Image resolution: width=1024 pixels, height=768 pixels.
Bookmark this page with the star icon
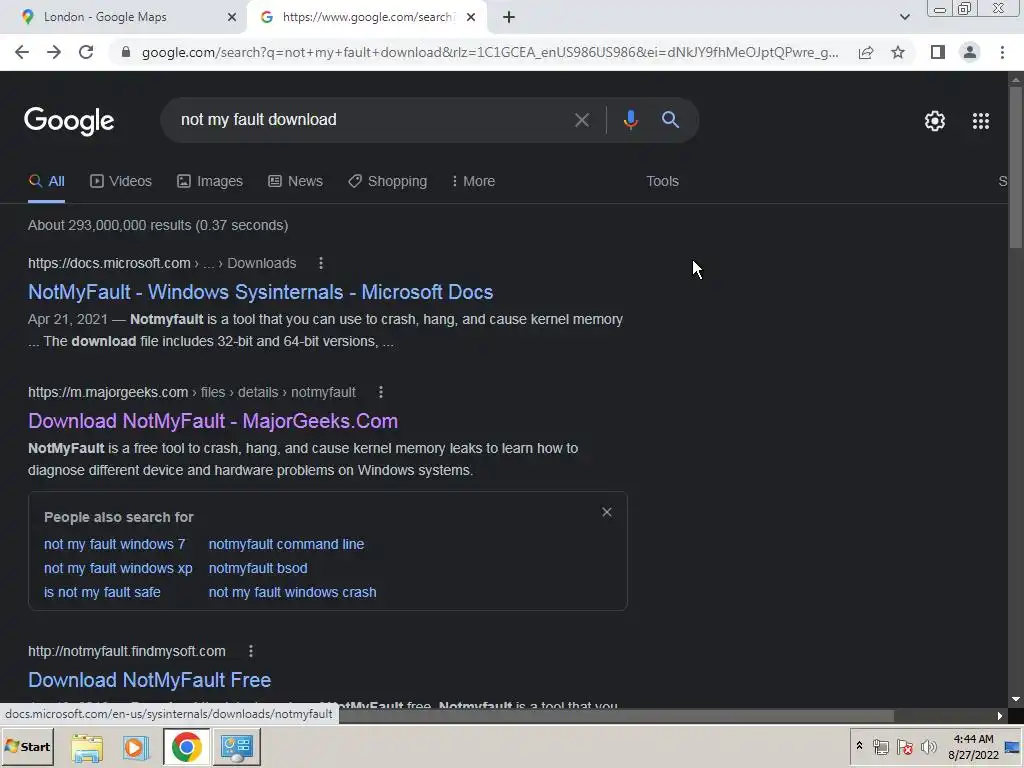(x=898, y=52)
